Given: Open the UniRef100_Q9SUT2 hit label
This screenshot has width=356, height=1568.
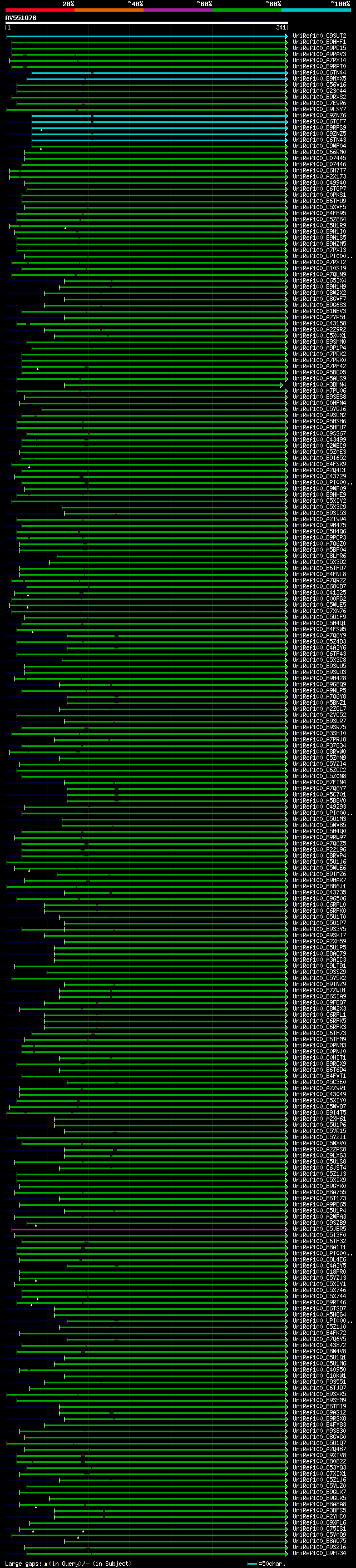Looking at the screenshot, I should click(x=319, y=36).
